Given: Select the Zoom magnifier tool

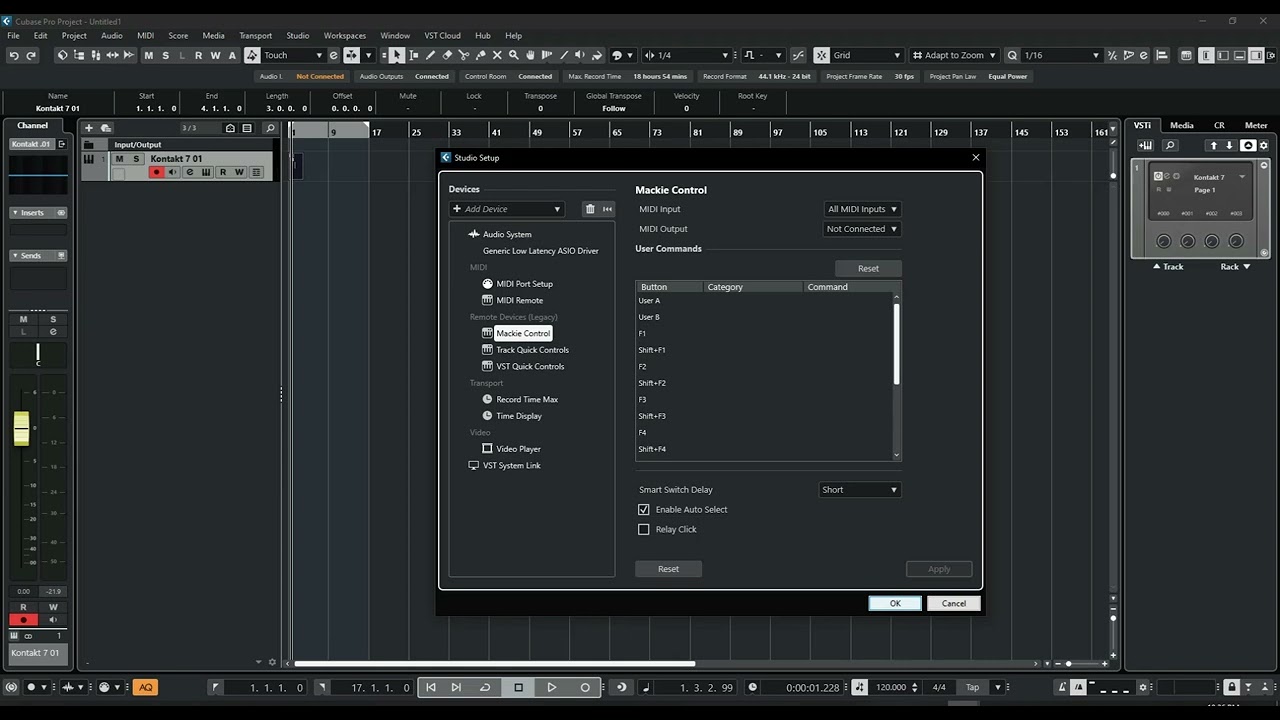Looking at the screenshot, I should point(514,55).
